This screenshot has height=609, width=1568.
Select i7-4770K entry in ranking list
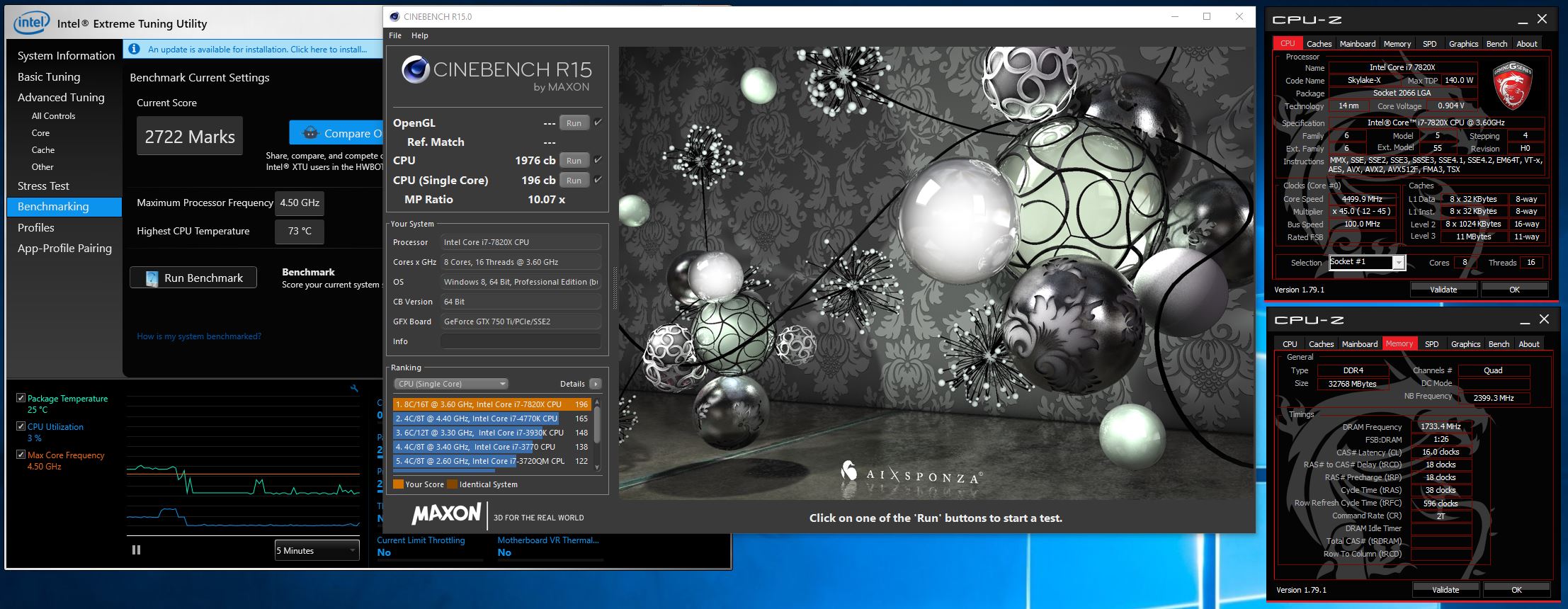pyautogui.click(x=492, y=419)
